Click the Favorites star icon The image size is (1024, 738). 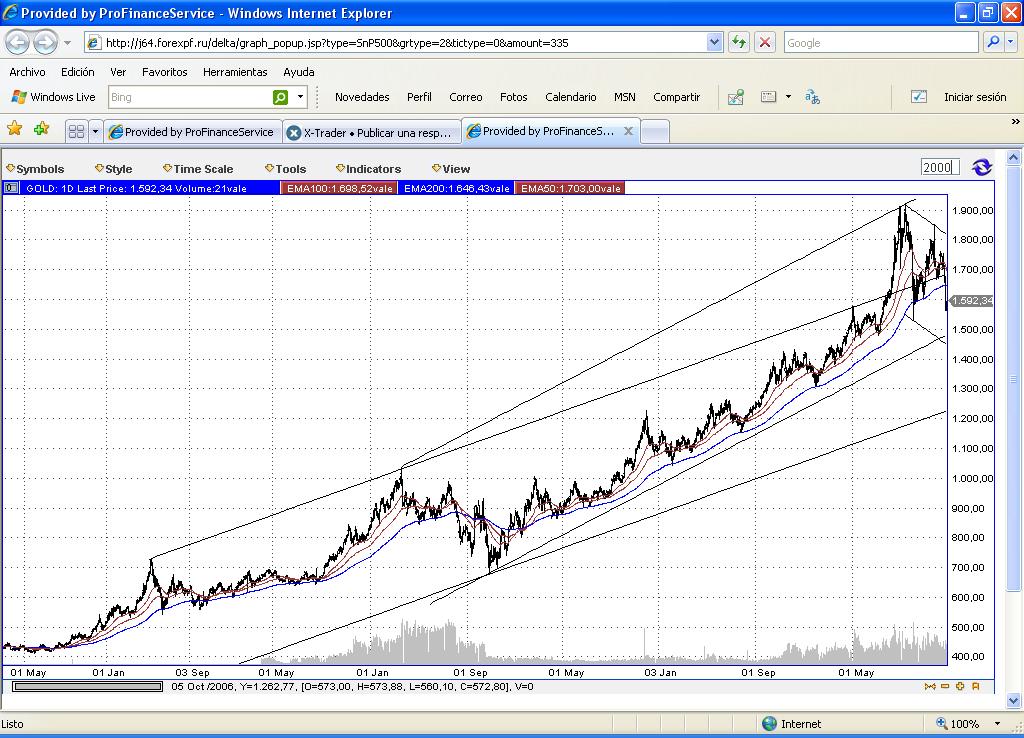(x=15, y=129)
